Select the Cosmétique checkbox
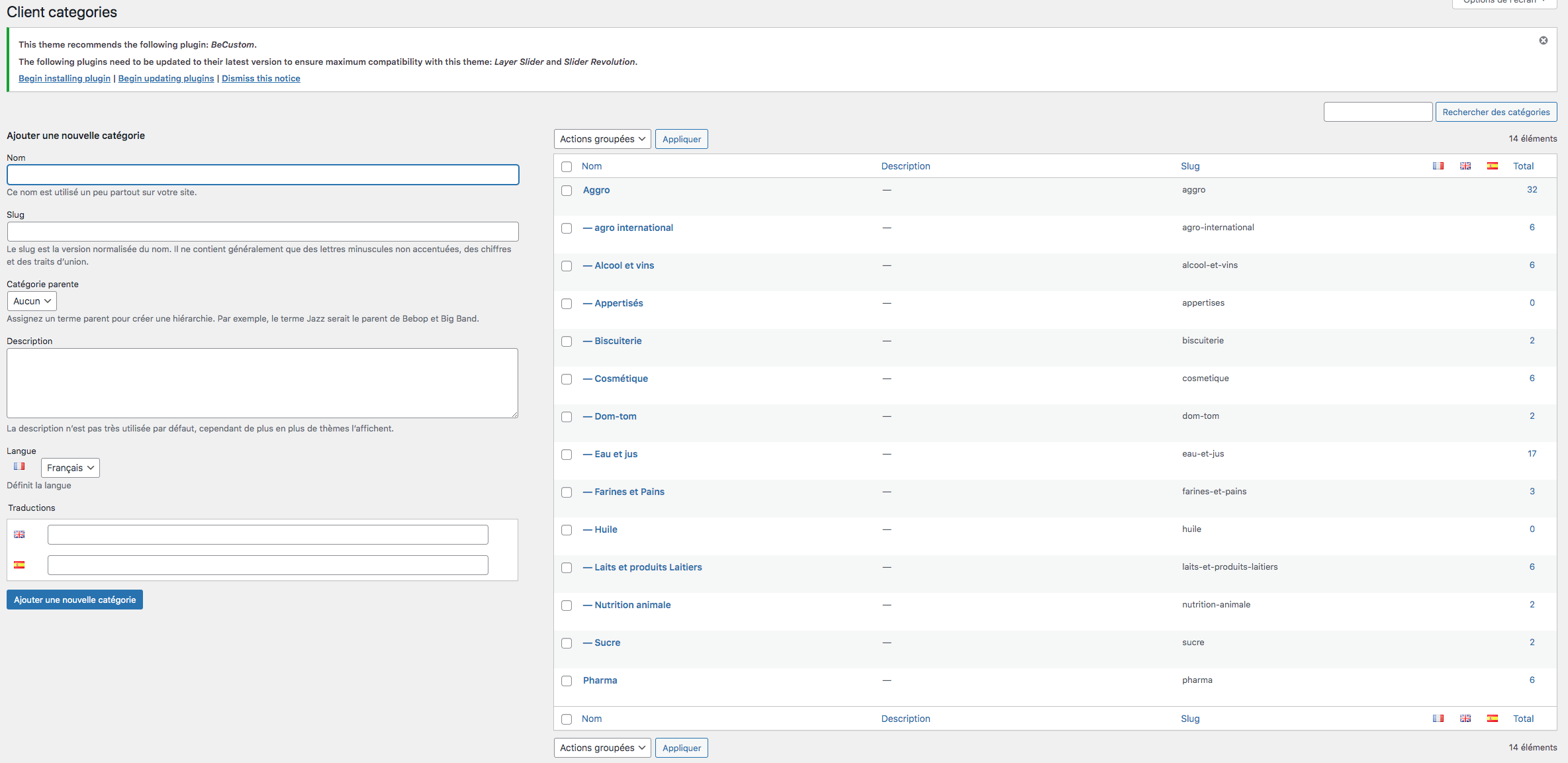 click(567, 379)
